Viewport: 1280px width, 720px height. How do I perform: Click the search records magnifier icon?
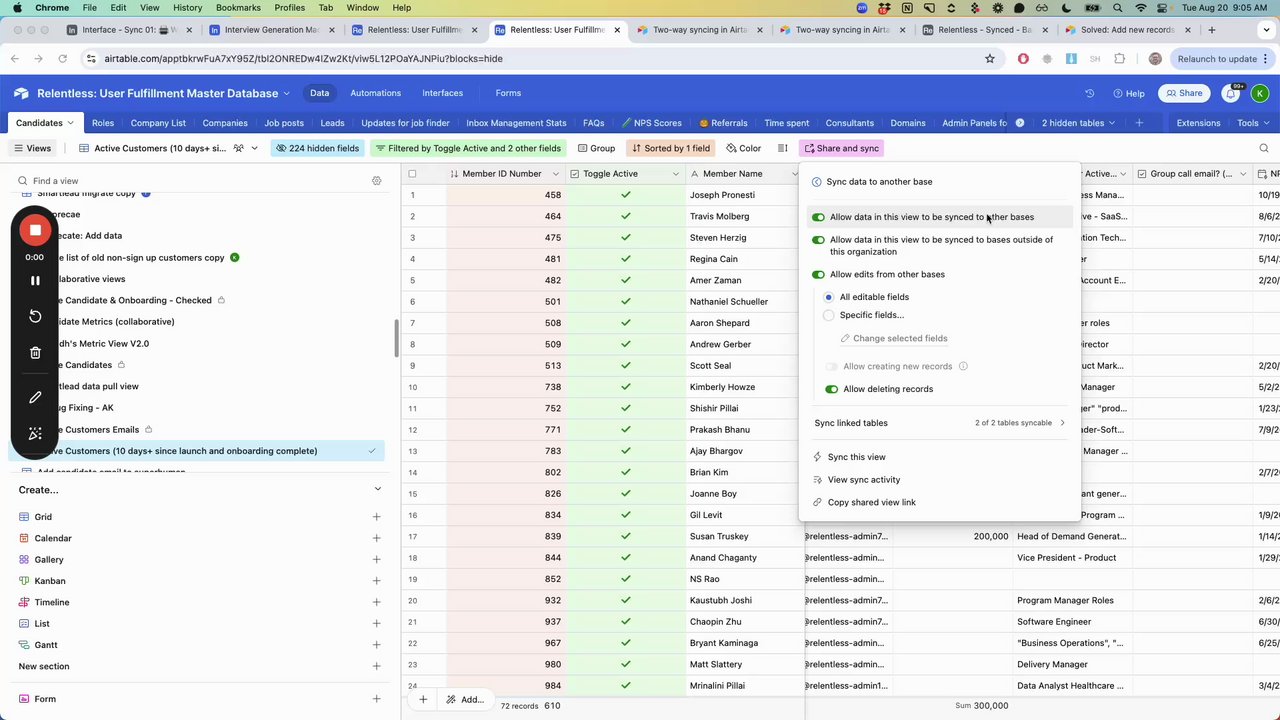1264,148
